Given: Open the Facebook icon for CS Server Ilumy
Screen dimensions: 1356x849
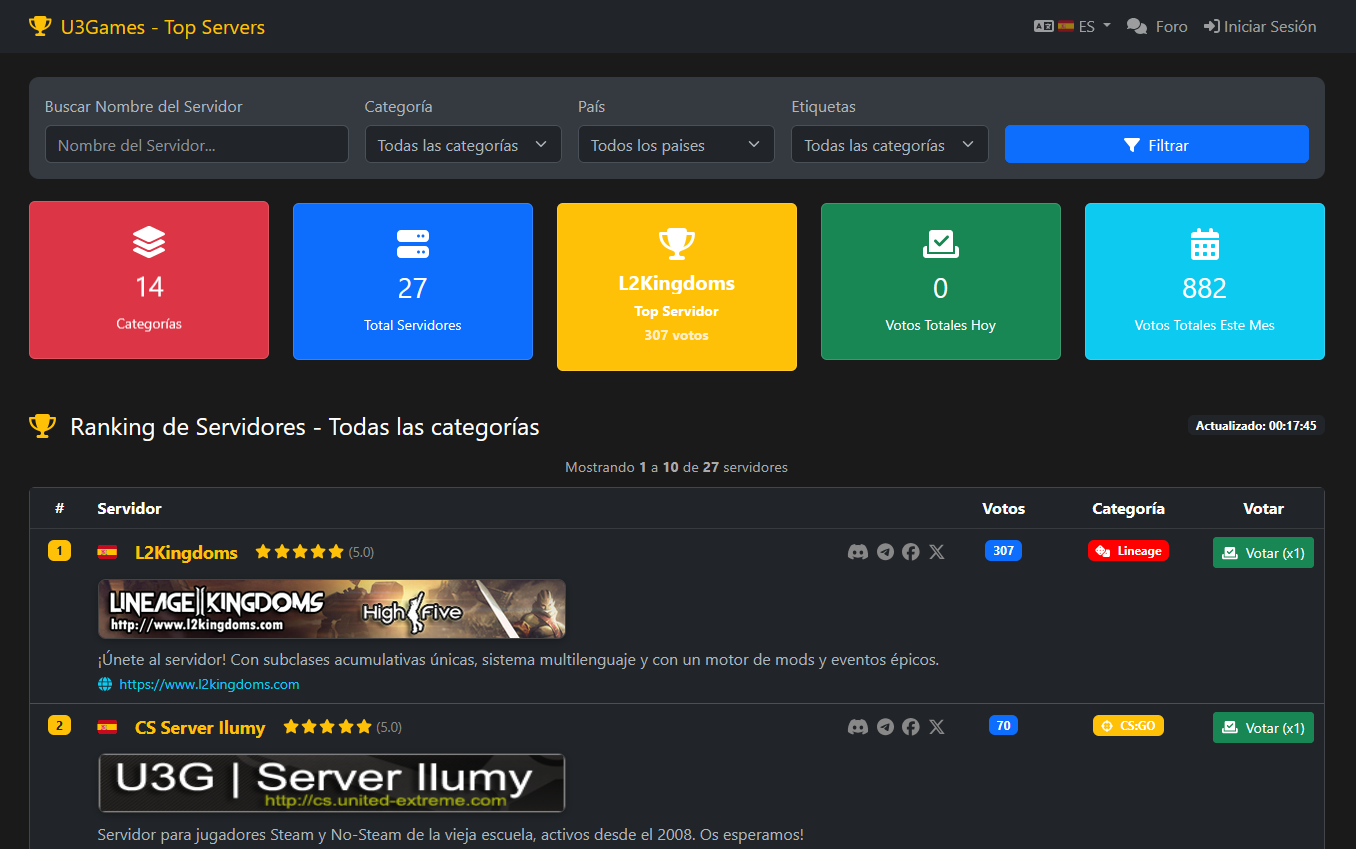Looking at the screenshot, I should tap(910, 727).
